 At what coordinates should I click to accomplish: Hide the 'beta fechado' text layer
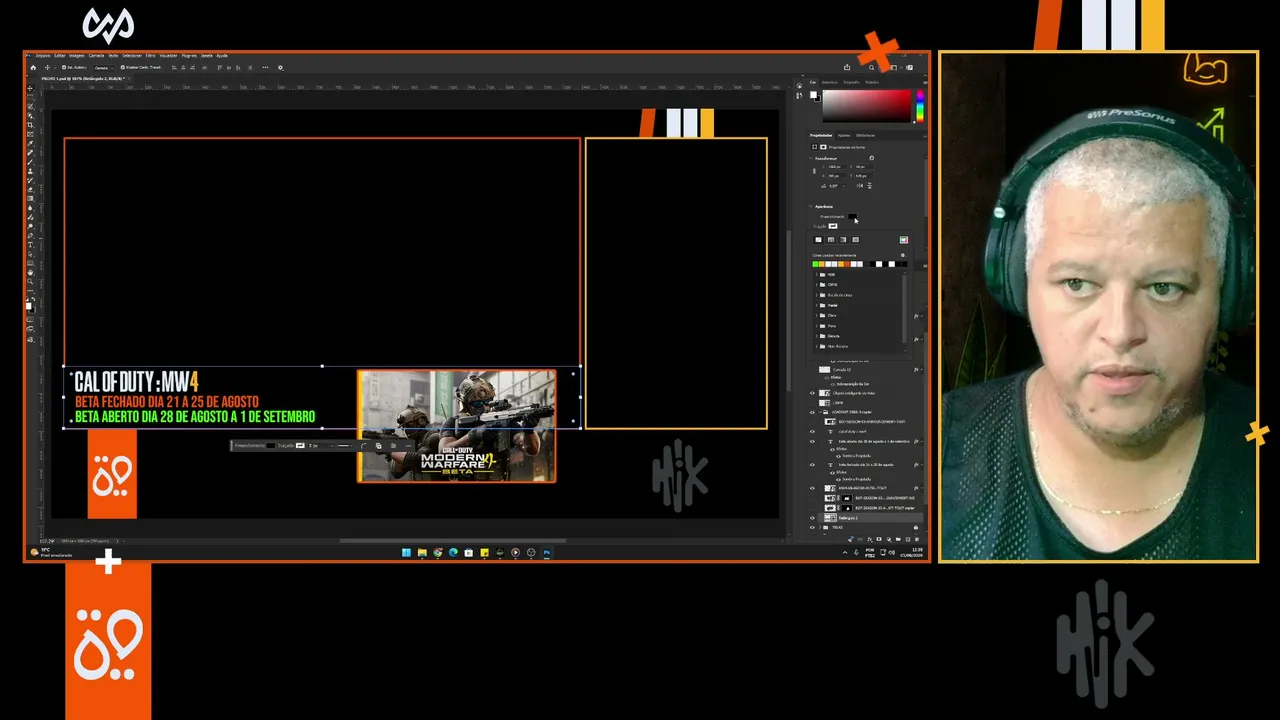point(812,464)
